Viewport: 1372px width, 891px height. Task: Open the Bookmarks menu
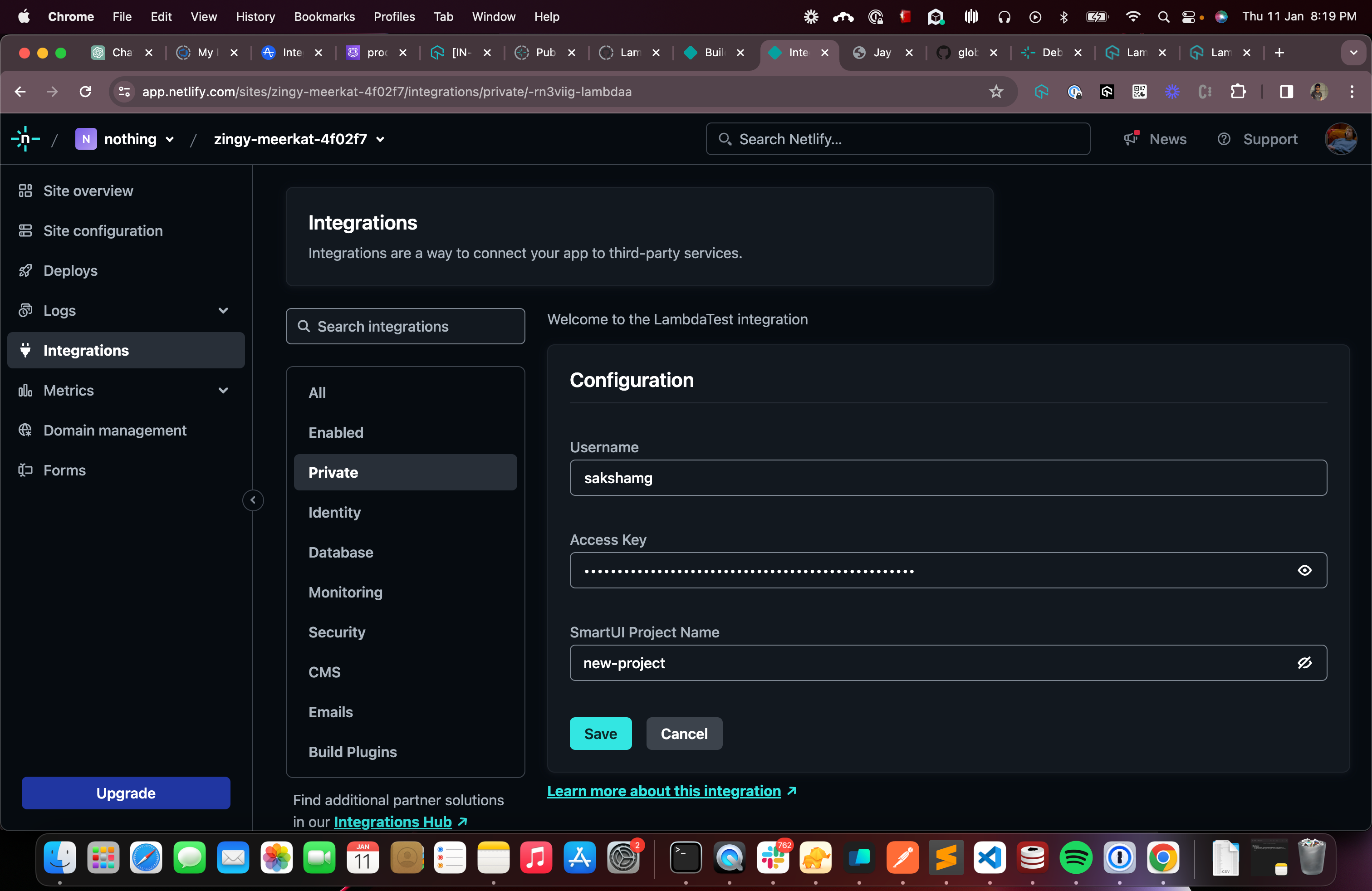(x=324, y=17)
